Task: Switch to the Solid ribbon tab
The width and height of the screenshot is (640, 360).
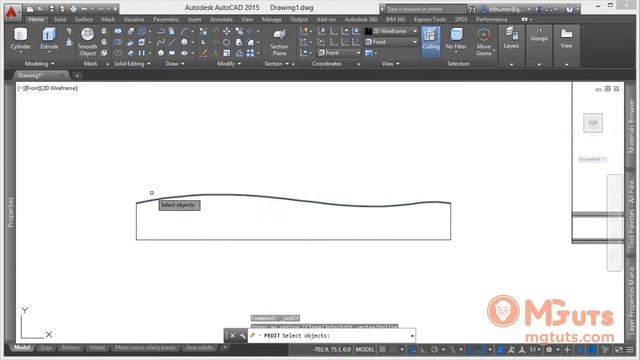Action: (60, 19)
